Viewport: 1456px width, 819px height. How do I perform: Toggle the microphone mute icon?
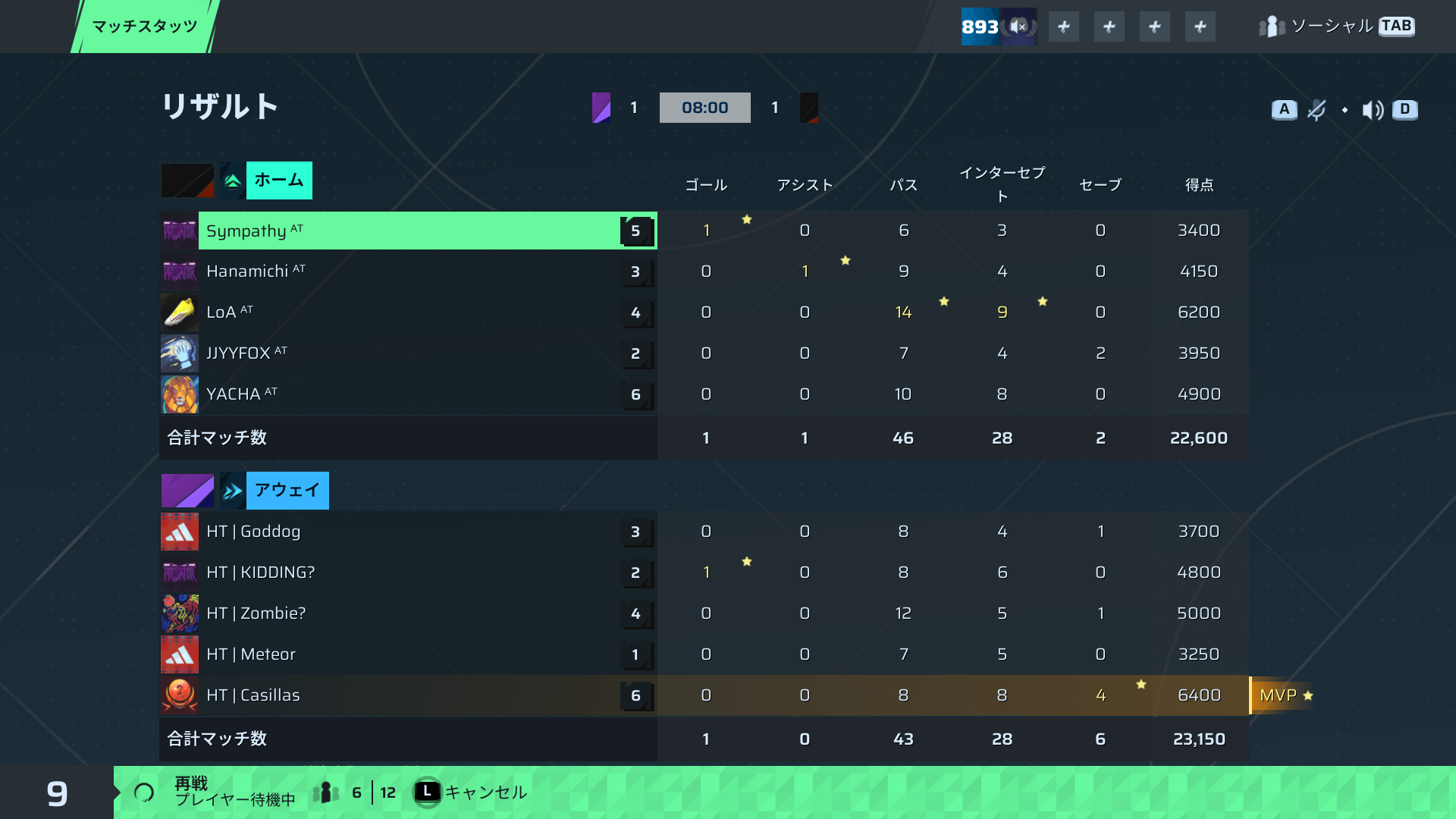point(1316,110)
